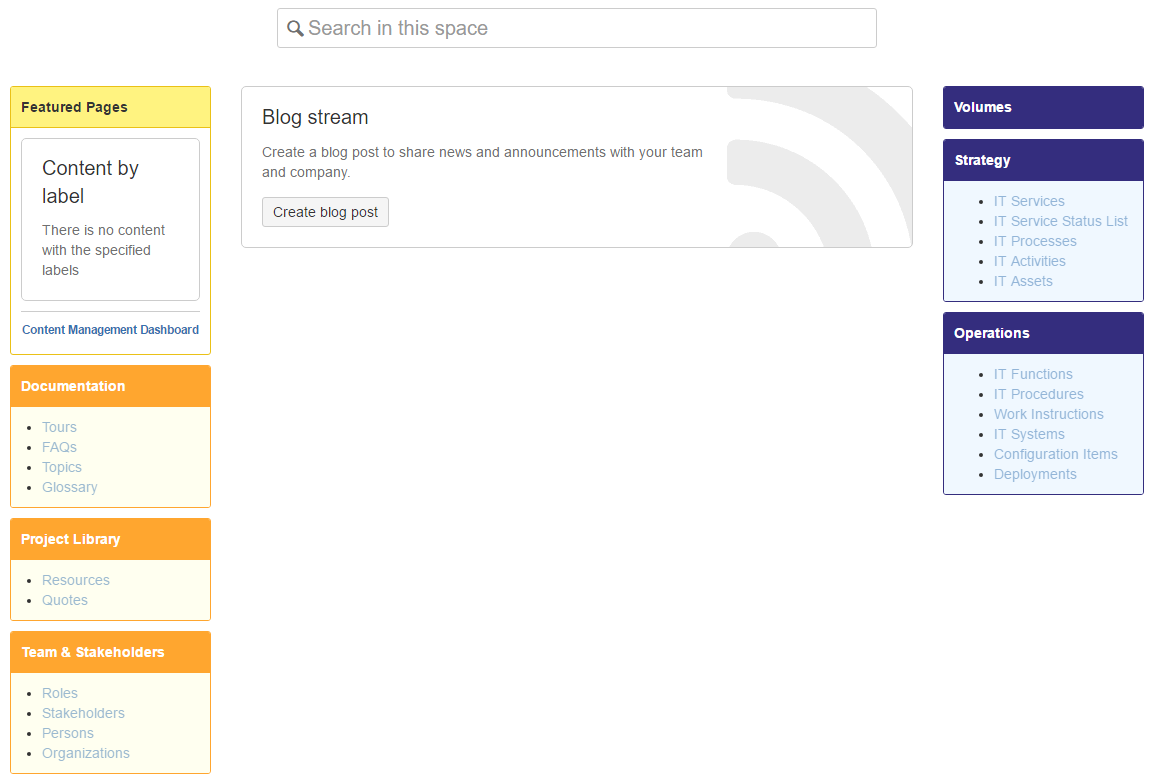Image resolution: width=1161 pixels, height=777 pixels.
Task: Open the Persons page
Action: point(67,733)
